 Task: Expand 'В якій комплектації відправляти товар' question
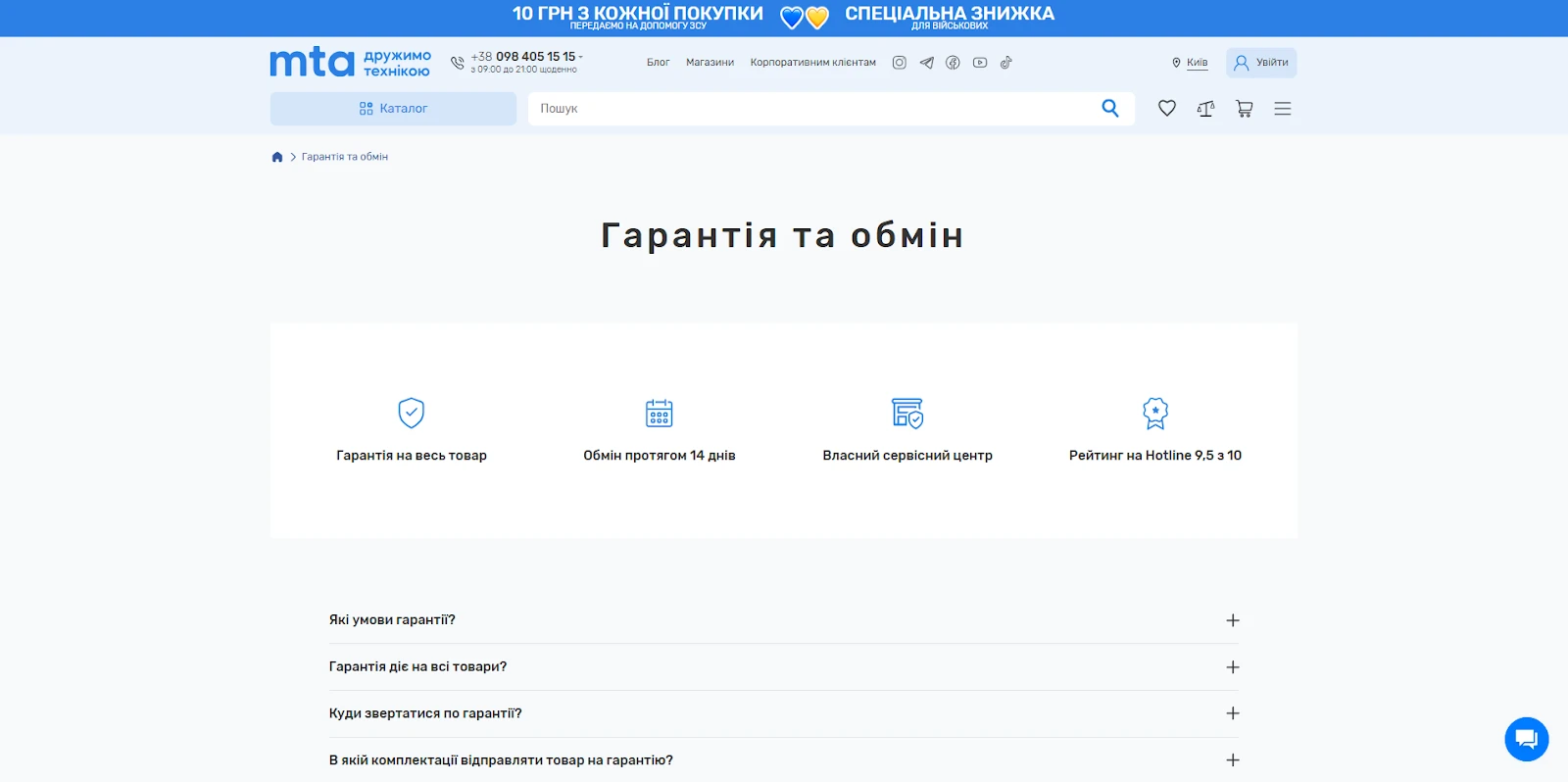click(x=784, y=760)
